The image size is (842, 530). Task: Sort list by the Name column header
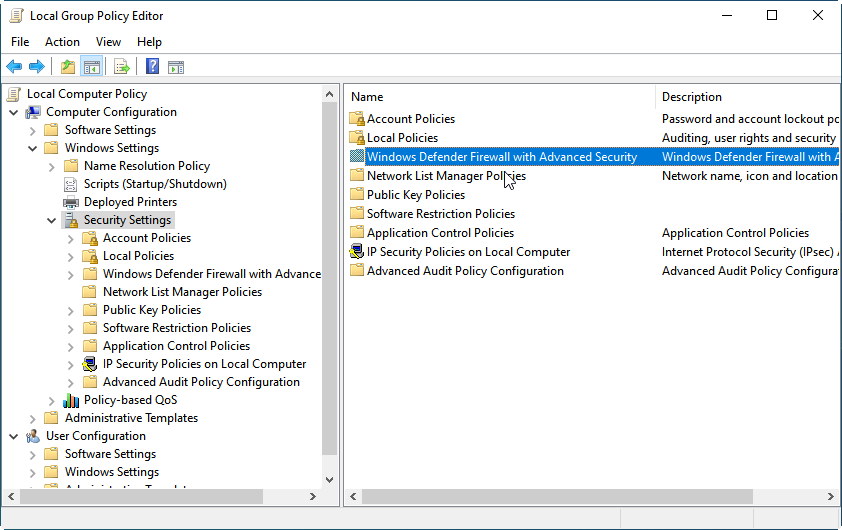click(x=500, y=97)
